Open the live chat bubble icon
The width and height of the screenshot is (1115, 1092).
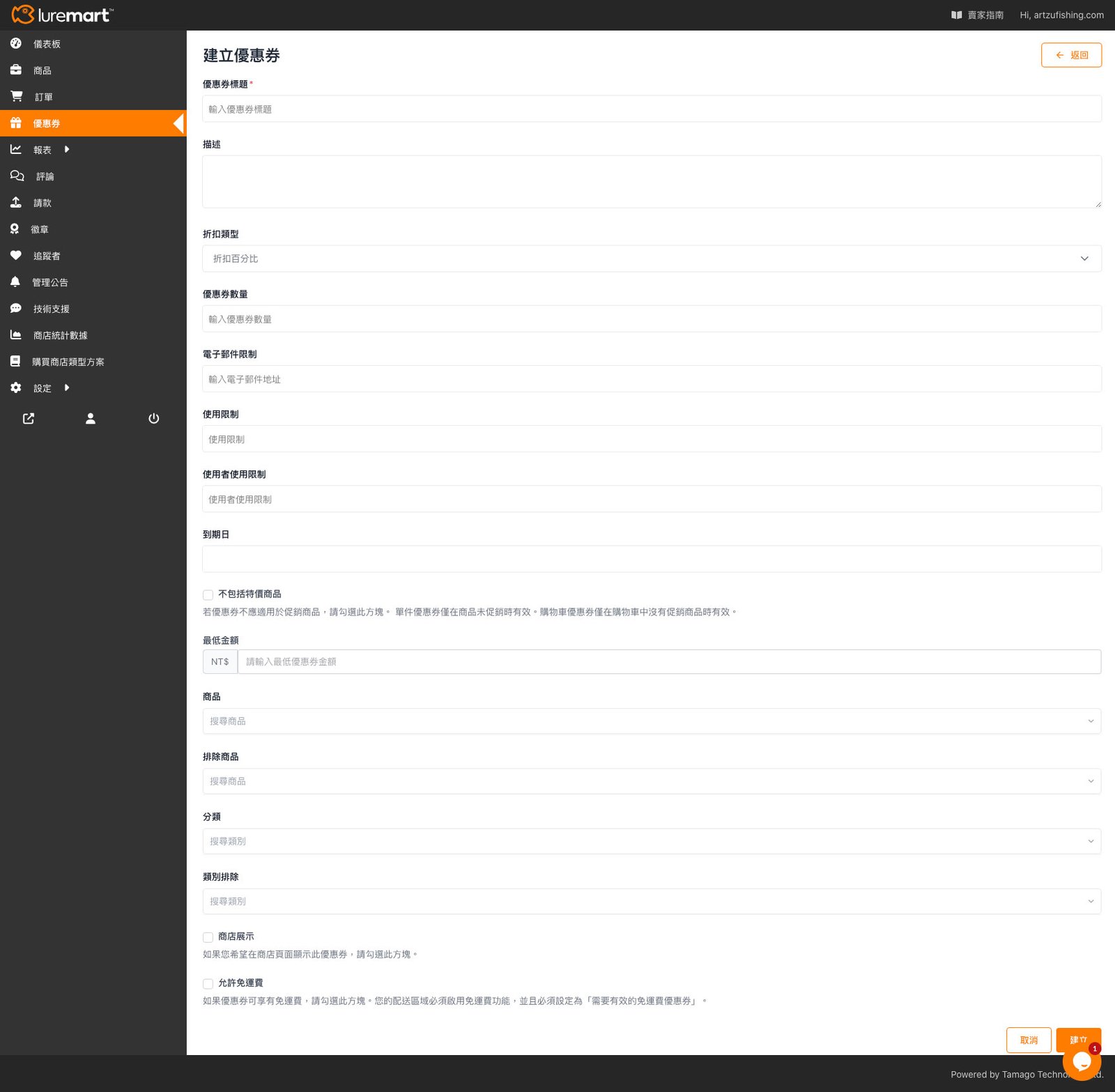coord(1082,1061)
